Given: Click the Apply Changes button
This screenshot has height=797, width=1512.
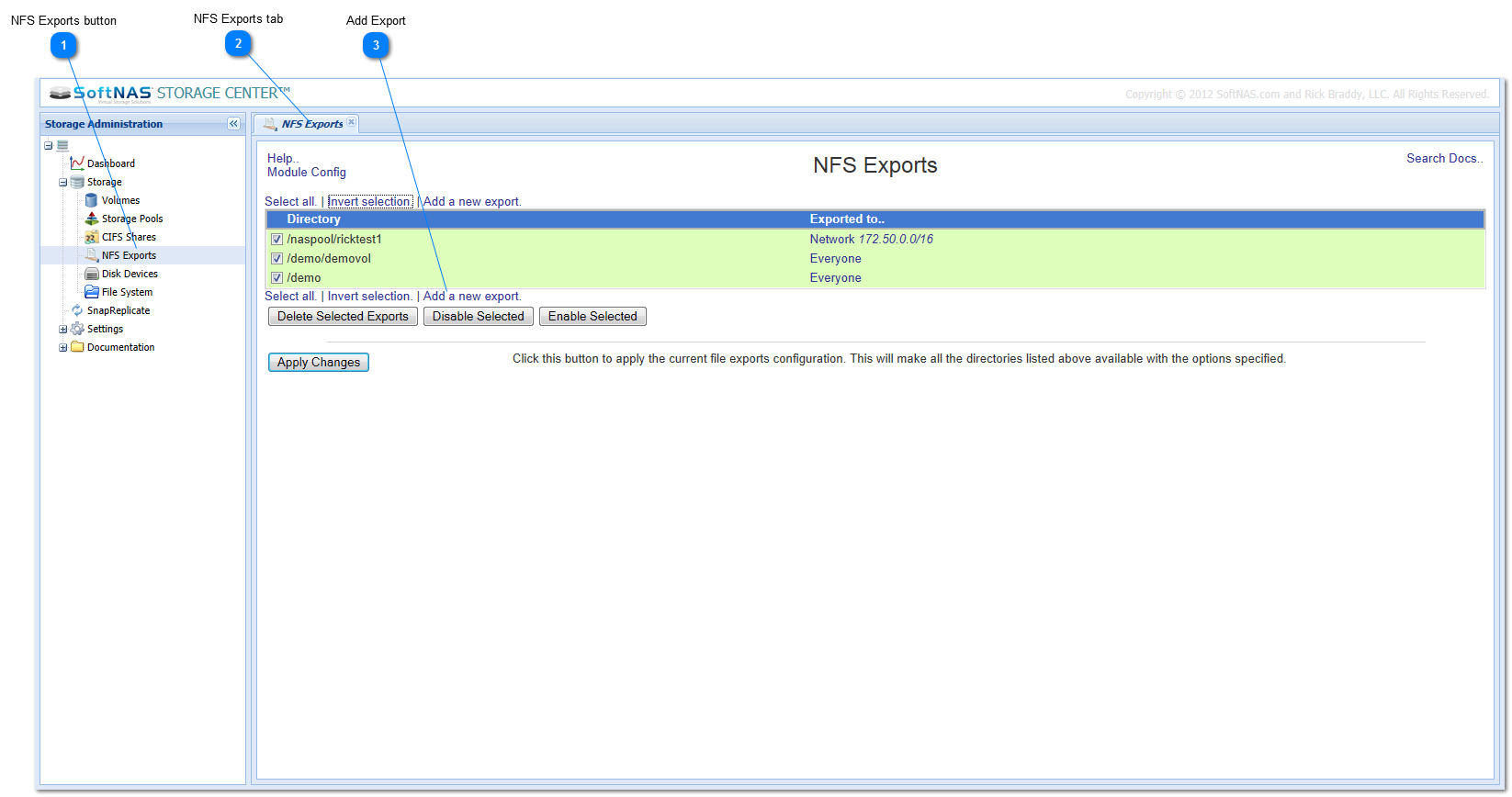Looking at the screenshot, I should [319, 362].
